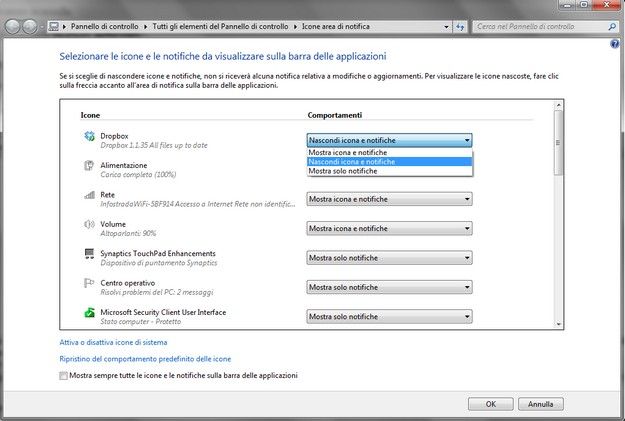Screen dimensions: 625x421
Task: Open the Centro operativo behavior dropdown
Action: pos(389,287)
